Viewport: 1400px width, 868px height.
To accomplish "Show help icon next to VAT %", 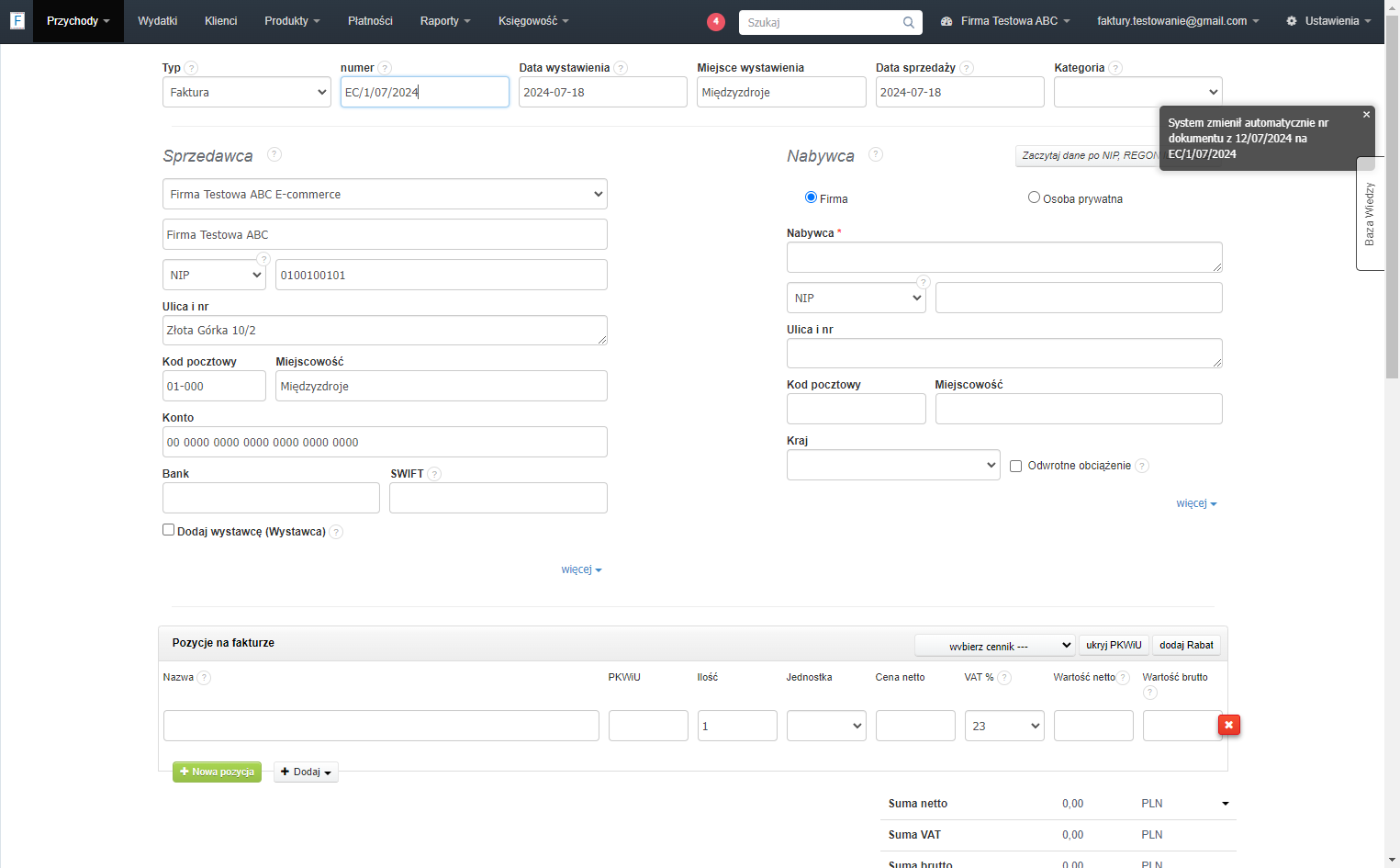I will (x=1004, y=678).
